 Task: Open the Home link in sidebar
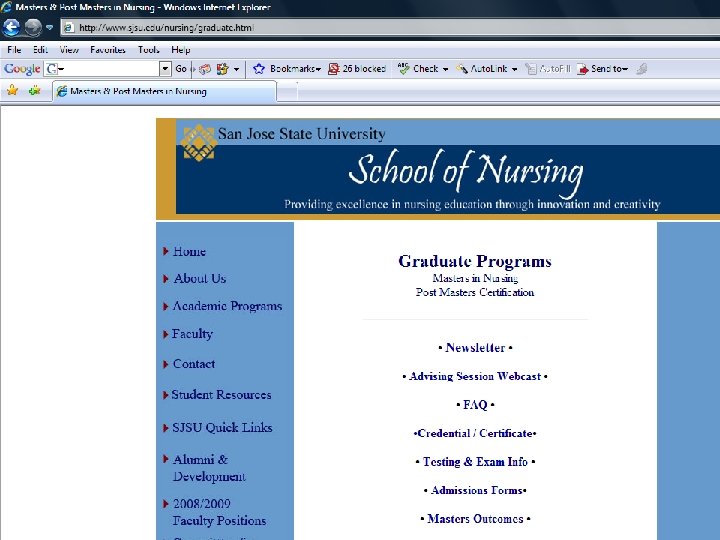(x=189, y=252)
